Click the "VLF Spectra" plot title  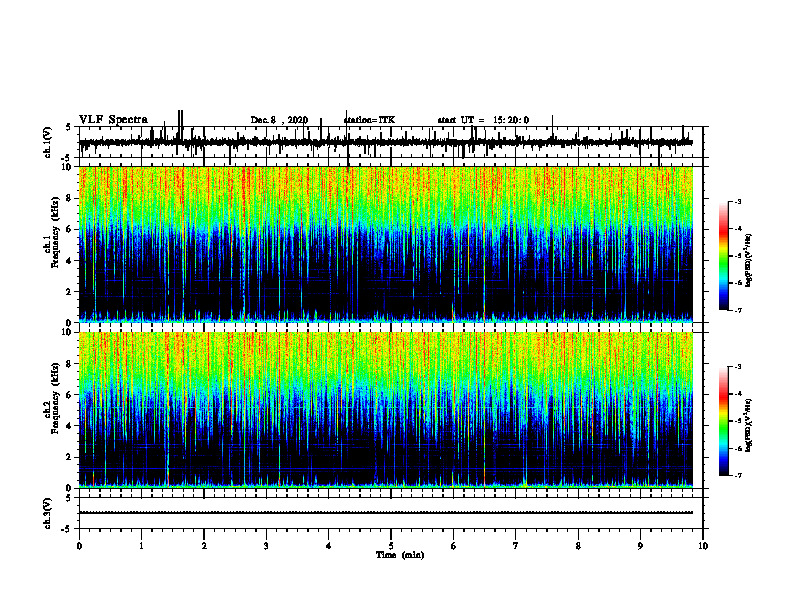coord(113,120)
